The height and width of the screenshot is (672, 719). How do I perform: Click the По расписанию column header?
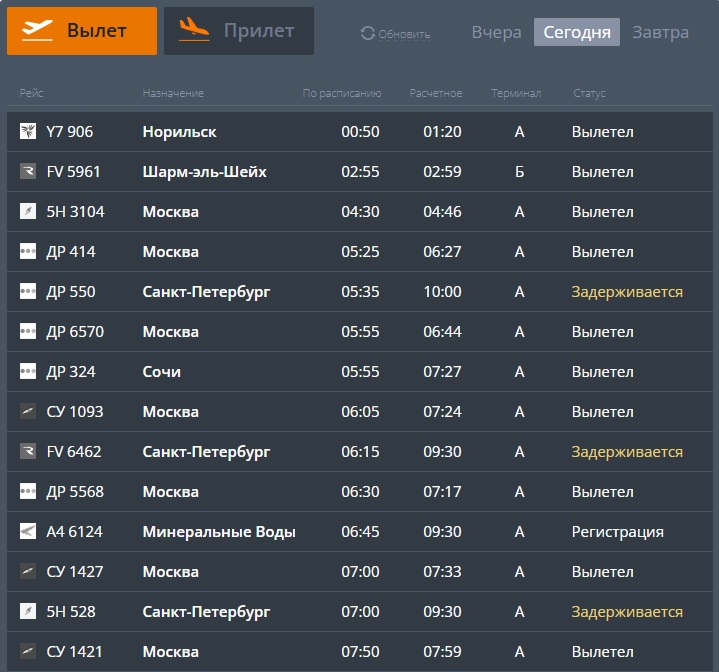click(342, 93)
